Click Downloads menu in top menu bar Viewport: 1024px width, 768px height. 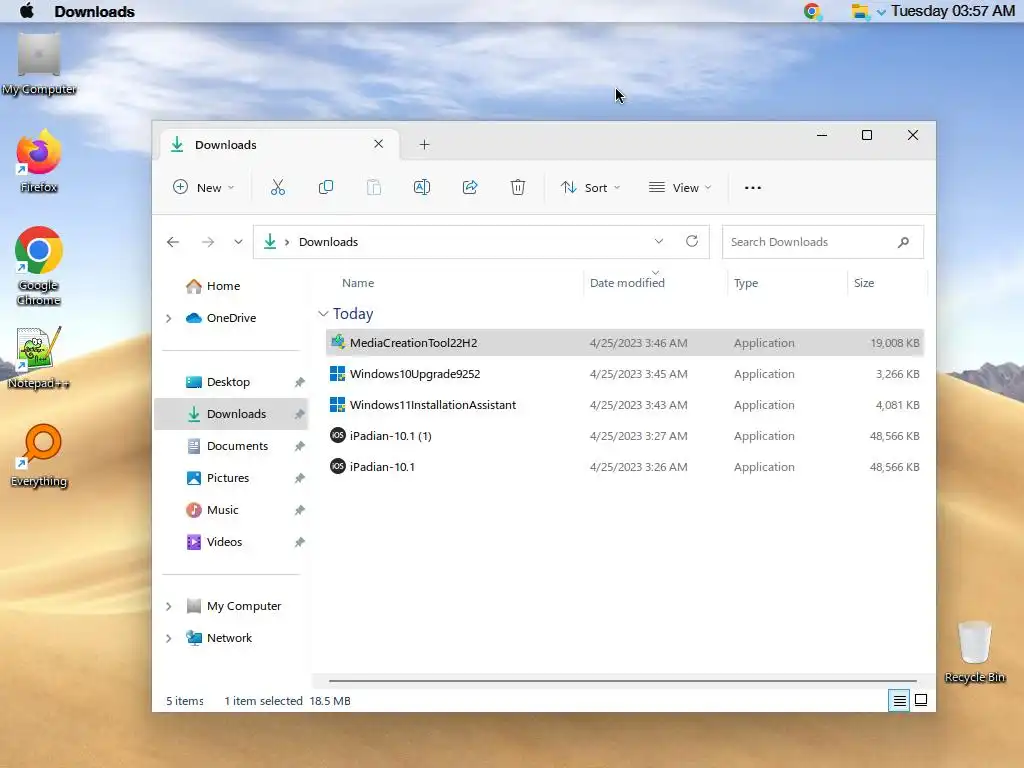click(x=95, y=12)
